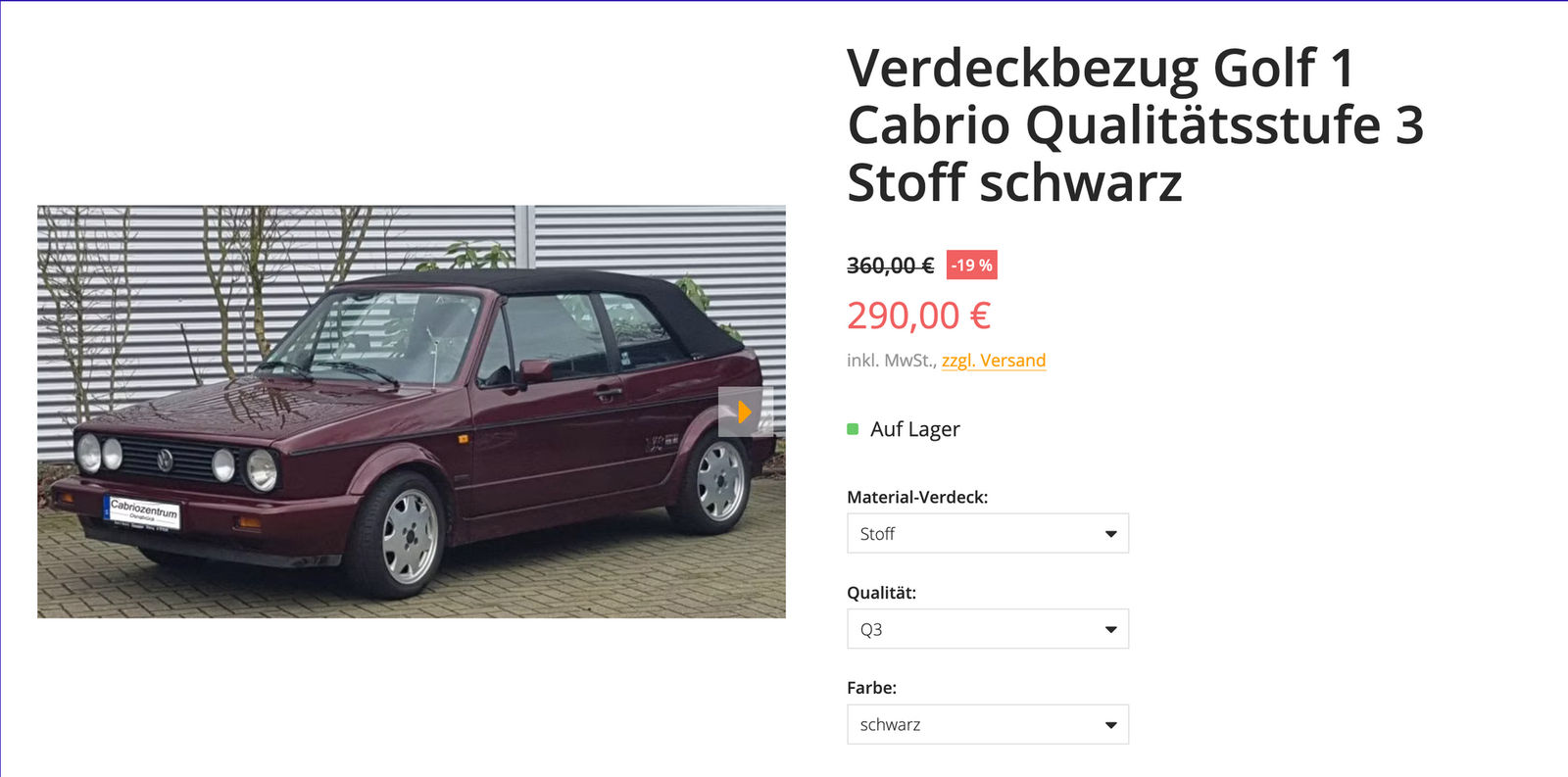The height and width of the screenshot is (777, 1568).
Task: Click the caret arrow beside schwarz
Action: [1110, 725]
